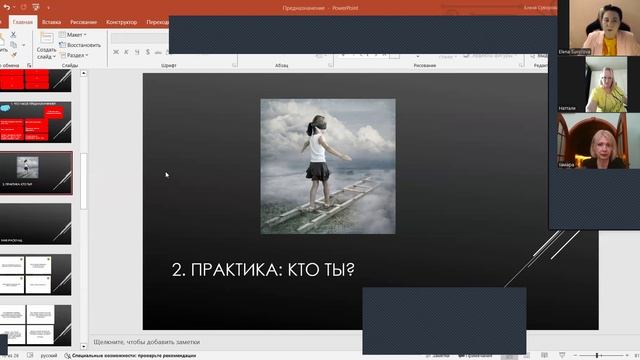Expand the Copy options arrow

click(x=24, y=45)
